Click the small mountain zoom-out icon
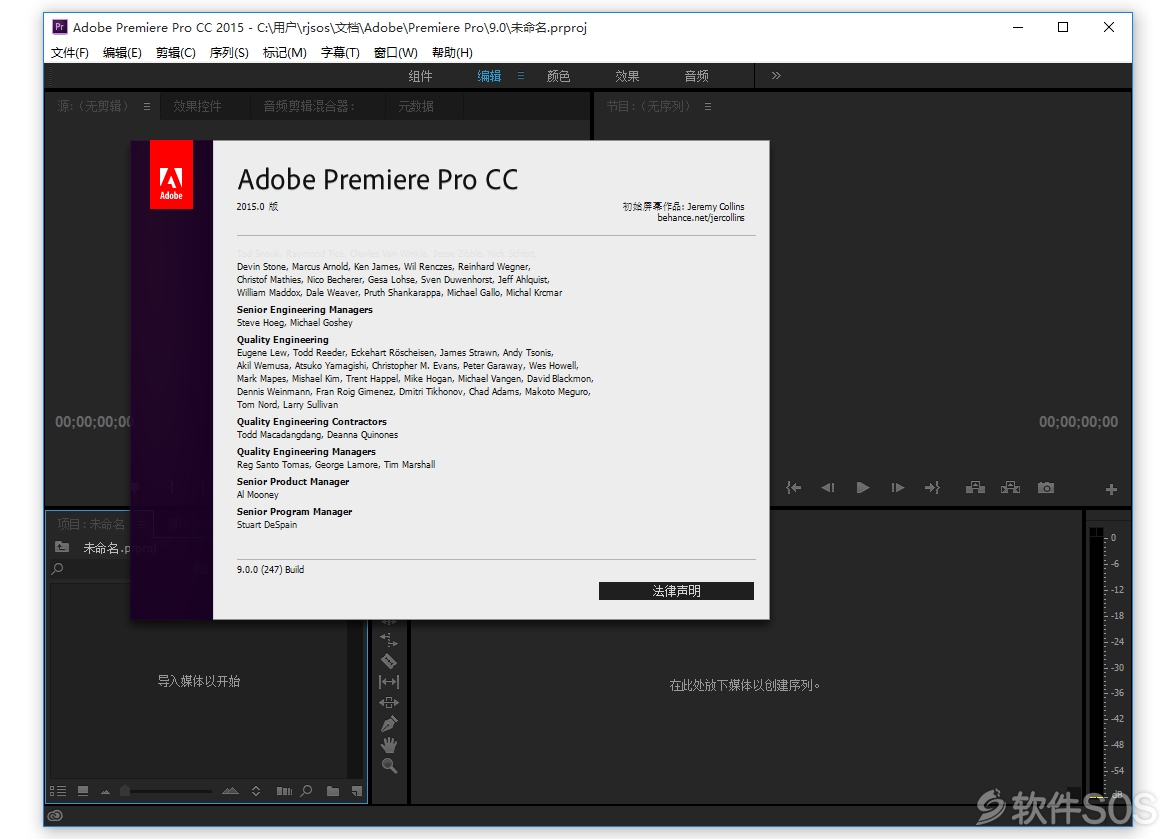1174x839 pixels. [106, 792]
